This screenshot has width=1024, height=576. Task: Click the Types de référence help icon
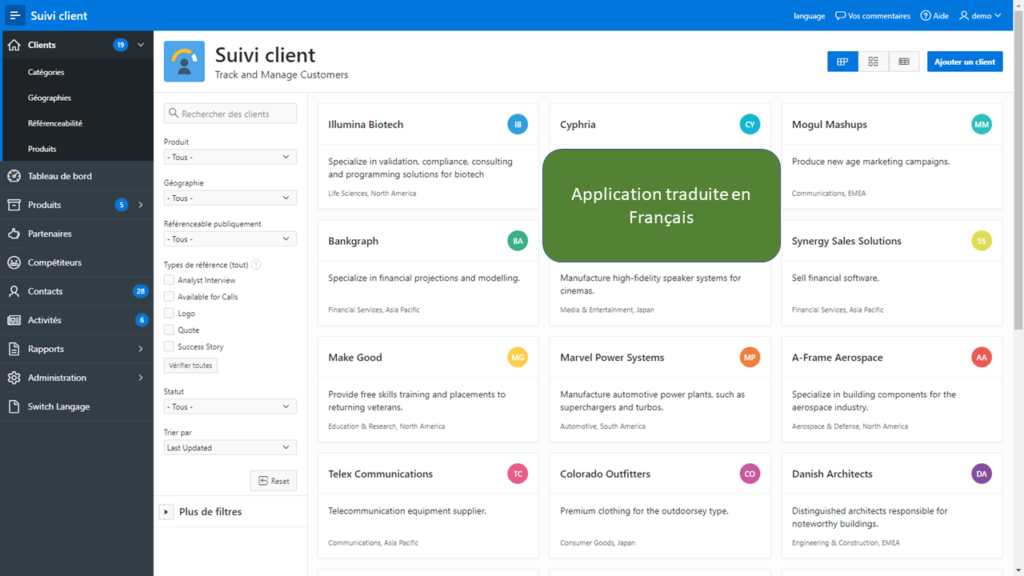[256, 264]
